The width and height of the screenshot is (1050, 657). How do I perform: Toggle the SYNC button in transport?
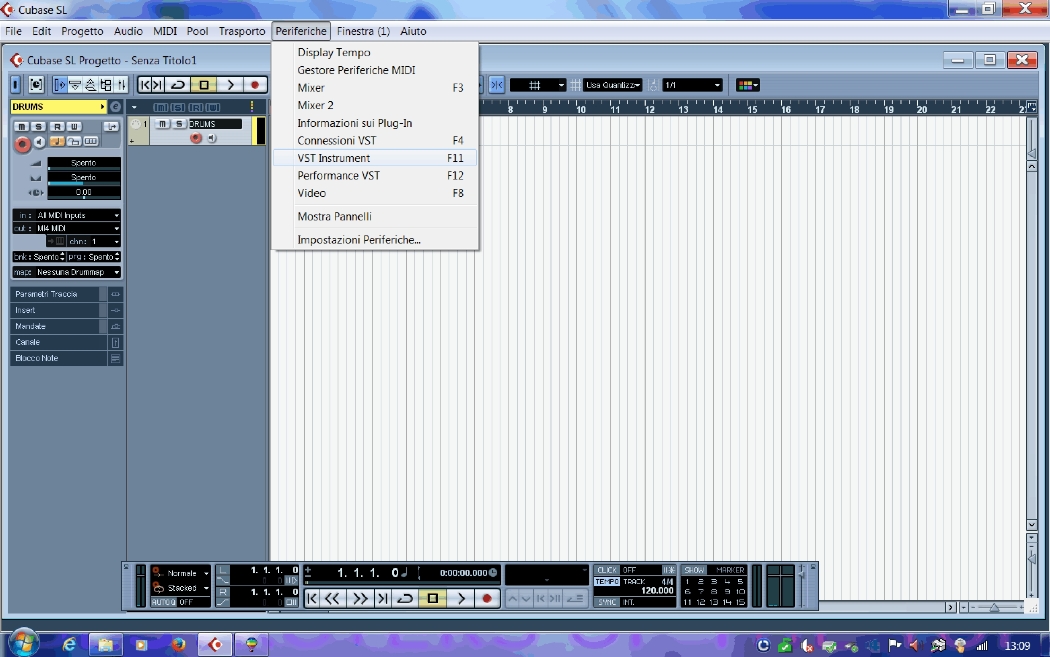[x=607, y=602]
